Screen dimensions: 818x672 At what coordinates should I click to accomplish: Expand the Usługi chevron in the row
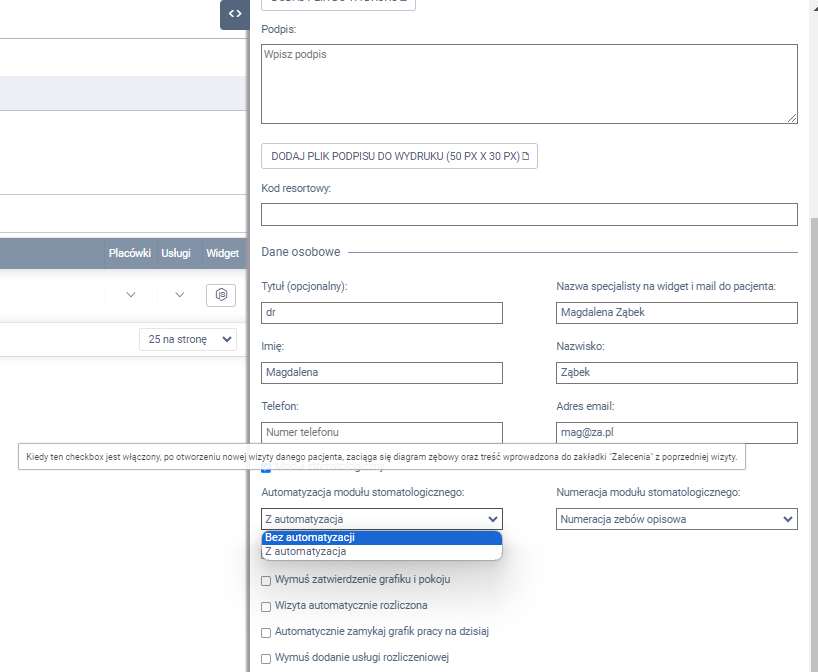(x=180, y=295)
